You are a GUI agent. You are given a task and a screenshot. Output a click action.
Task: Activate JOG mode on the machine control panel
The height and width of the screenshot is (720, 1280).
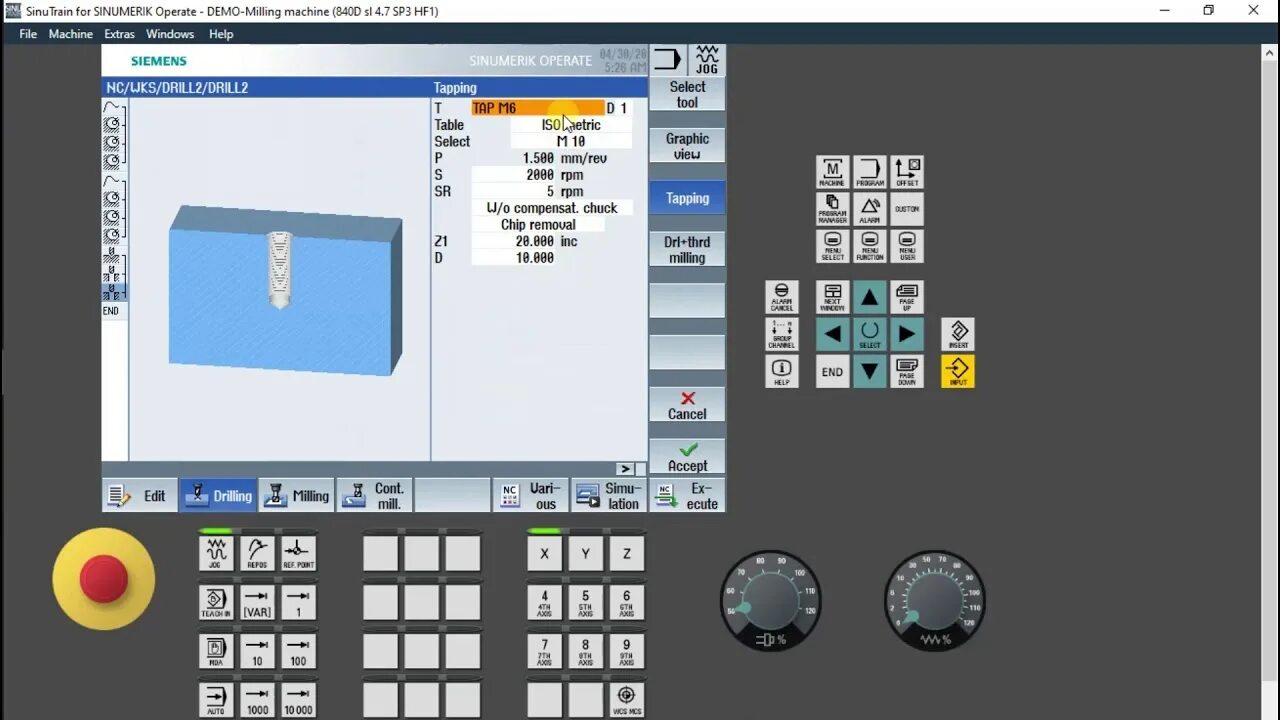216,553
